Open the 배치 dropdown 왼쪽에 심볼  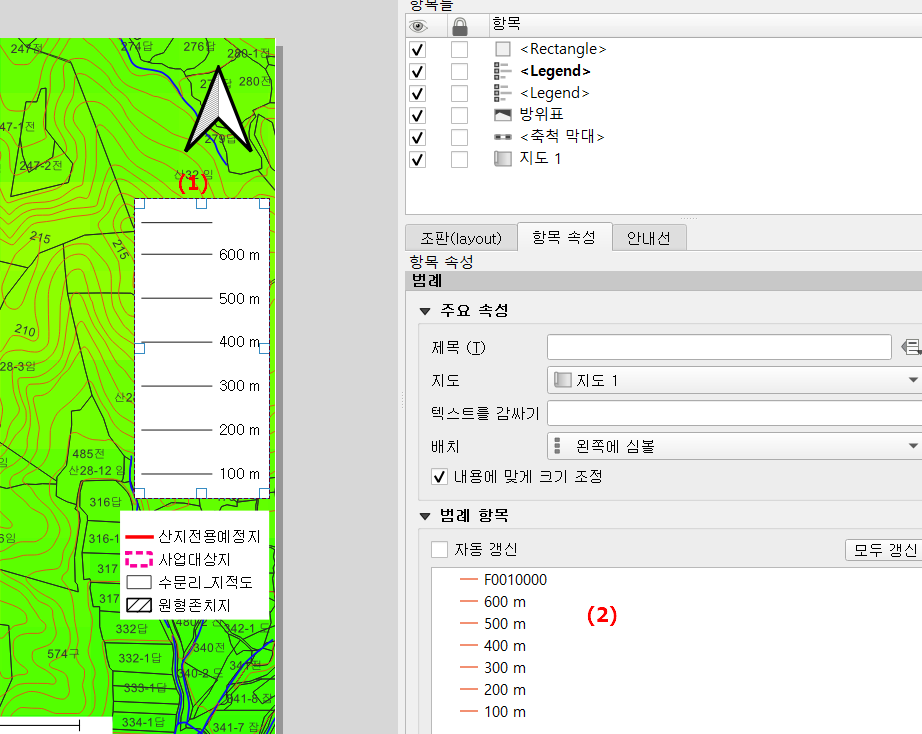coord(734,446)
